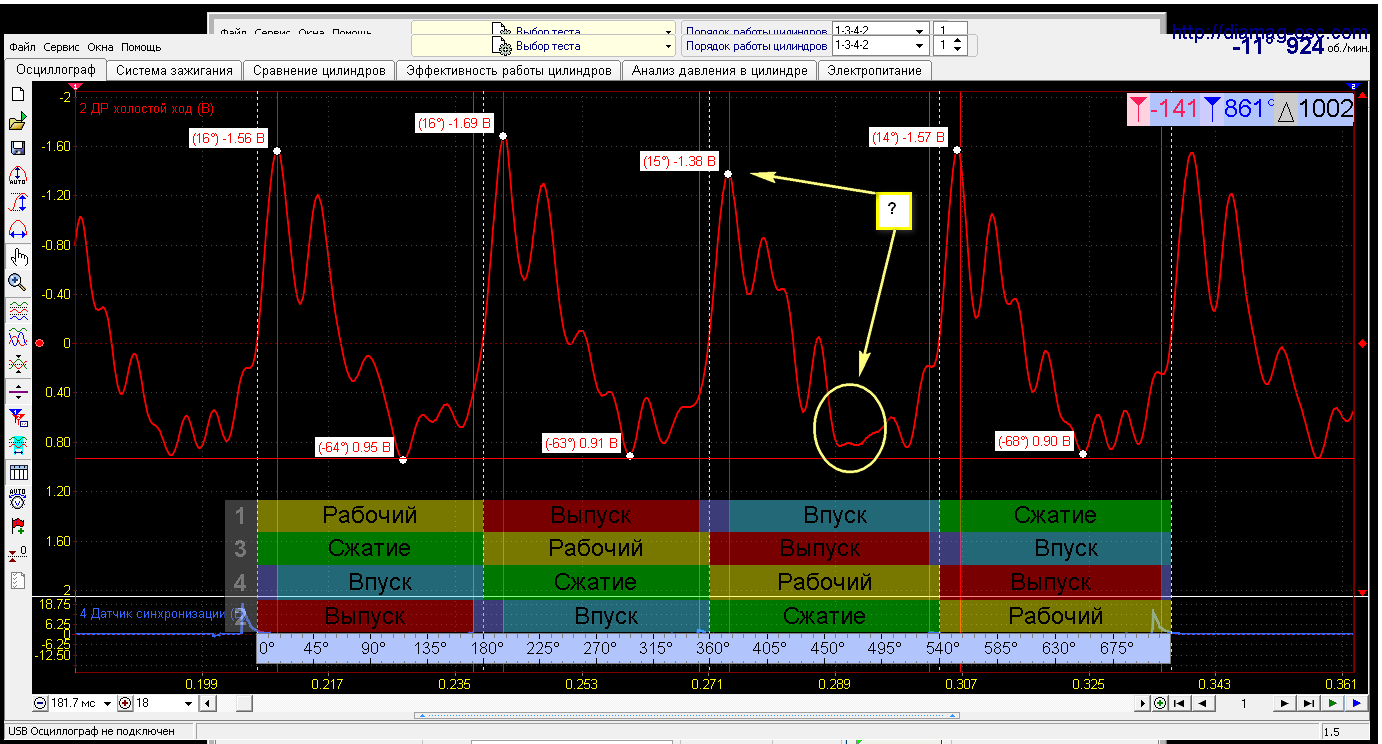Click the red and blue filter markers icon
Image resolution: width=1382 pixels, height=744 pixels.
(17, 416)
